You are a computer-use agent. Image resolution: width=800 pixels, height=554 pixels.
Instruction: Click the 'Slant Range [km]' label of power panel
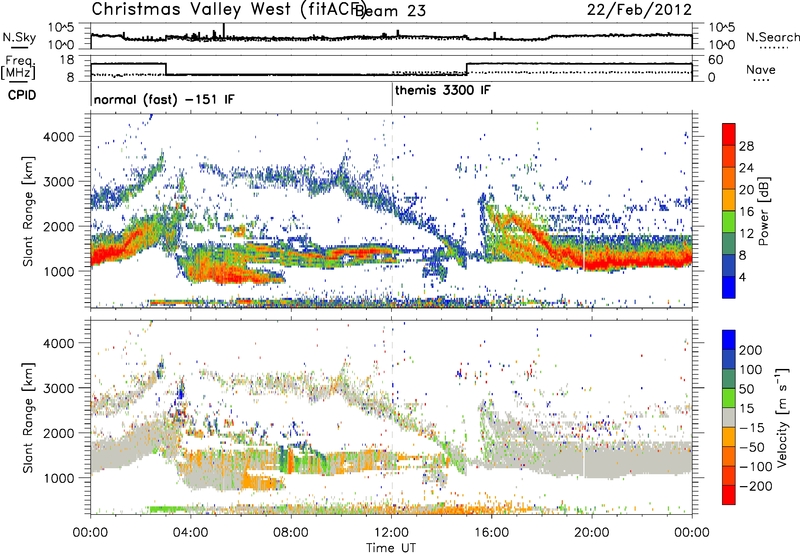(28, 211)
